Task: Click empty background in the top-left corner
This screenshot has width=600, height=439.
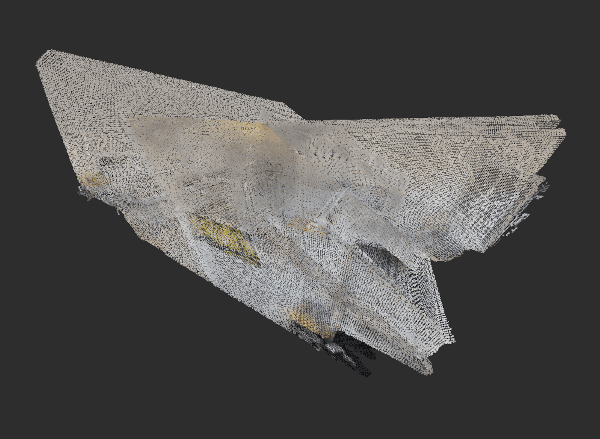Action: [20, 18]
